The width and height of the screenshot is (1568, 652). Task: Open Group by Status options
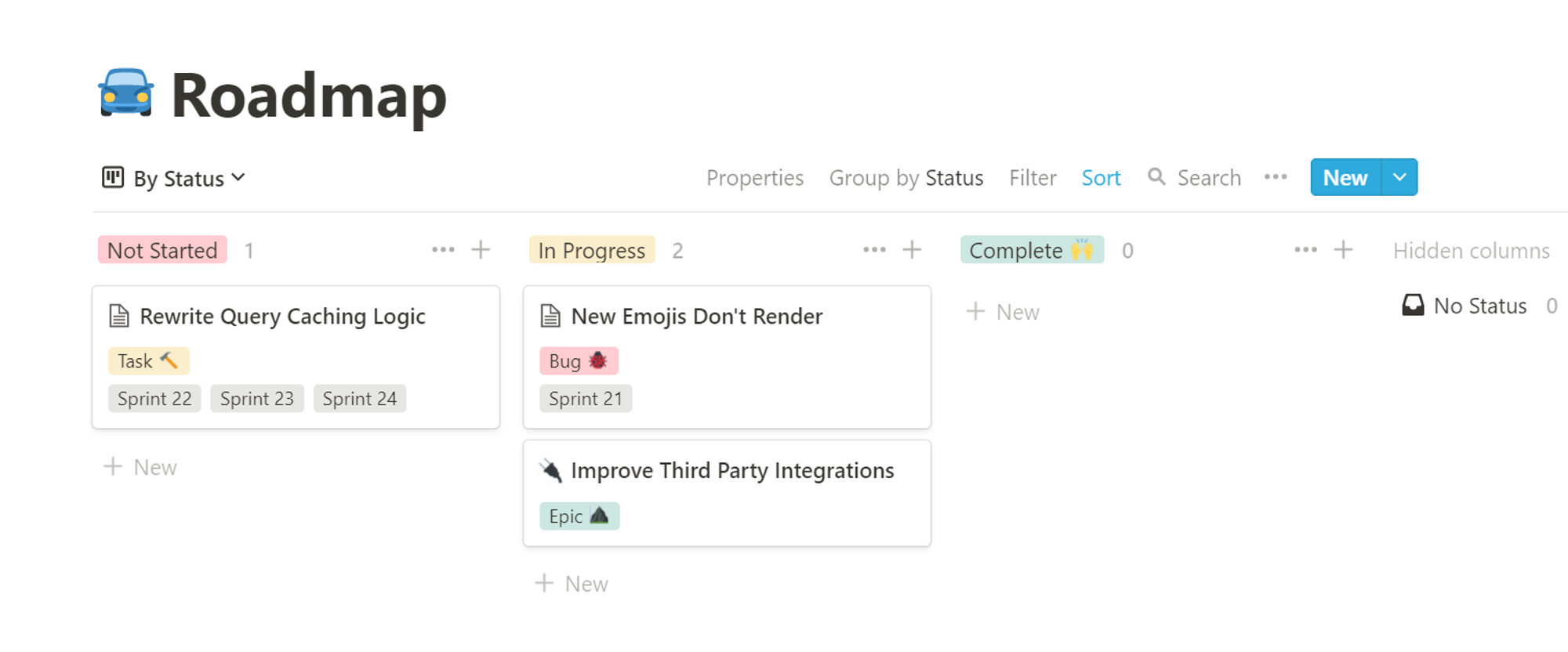tap(906, 178)
